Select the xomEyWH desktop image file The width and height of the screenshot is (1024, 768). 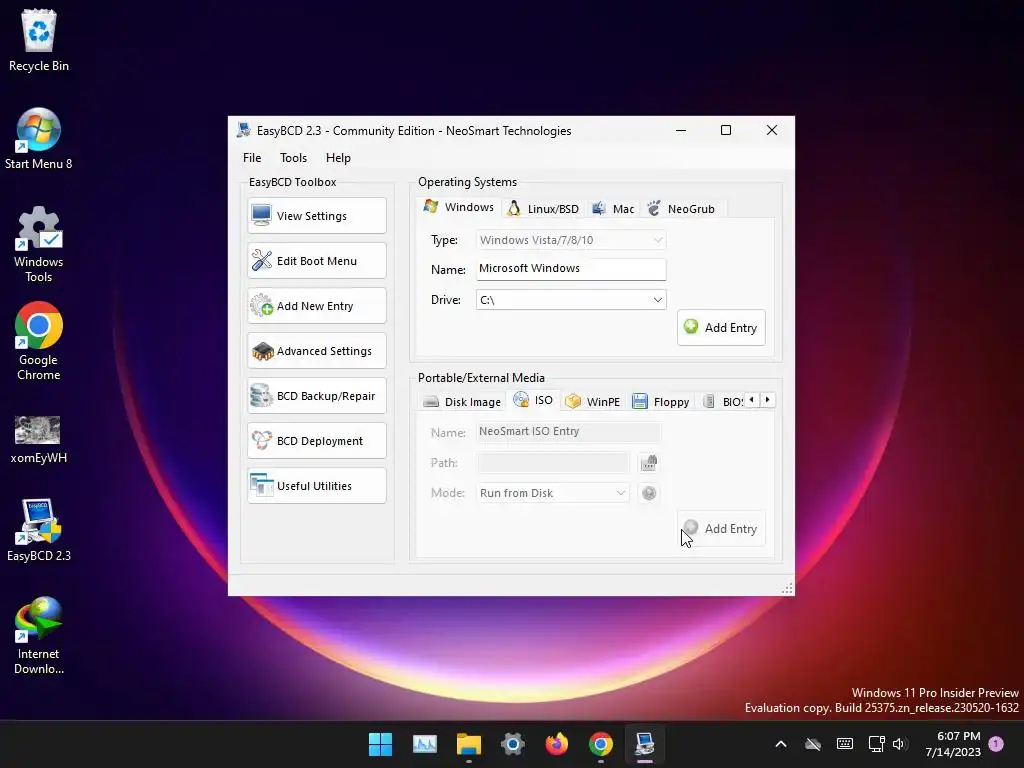pyautogui.click(x=39, y=440)
